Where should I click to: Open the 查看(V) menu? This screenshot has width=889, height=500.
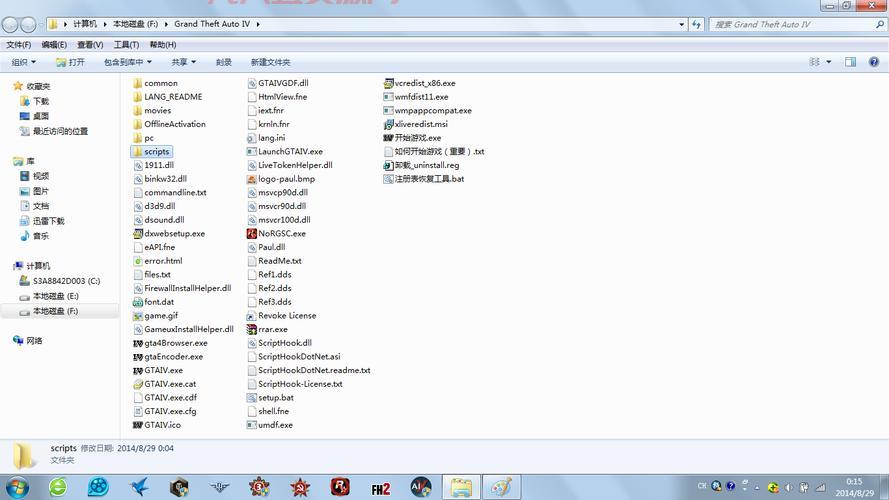pyautogui.click(x=90, y=45)
